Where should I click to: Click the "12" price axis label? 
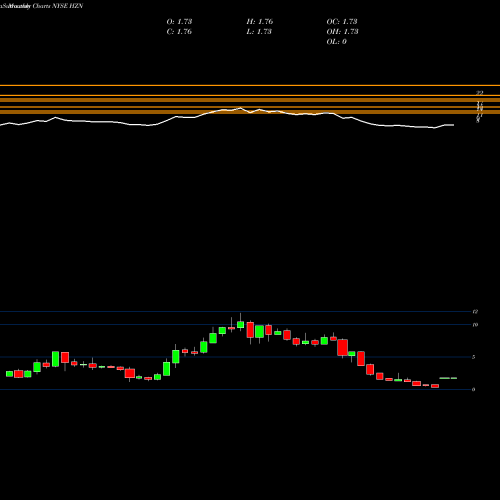point(475,312)
